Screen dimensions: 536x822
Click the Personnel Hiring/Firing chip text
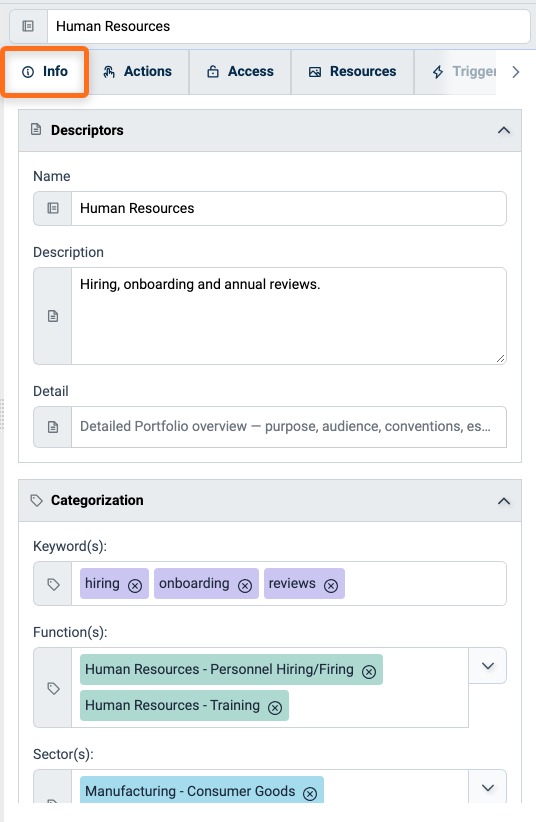tap(219, 669)
